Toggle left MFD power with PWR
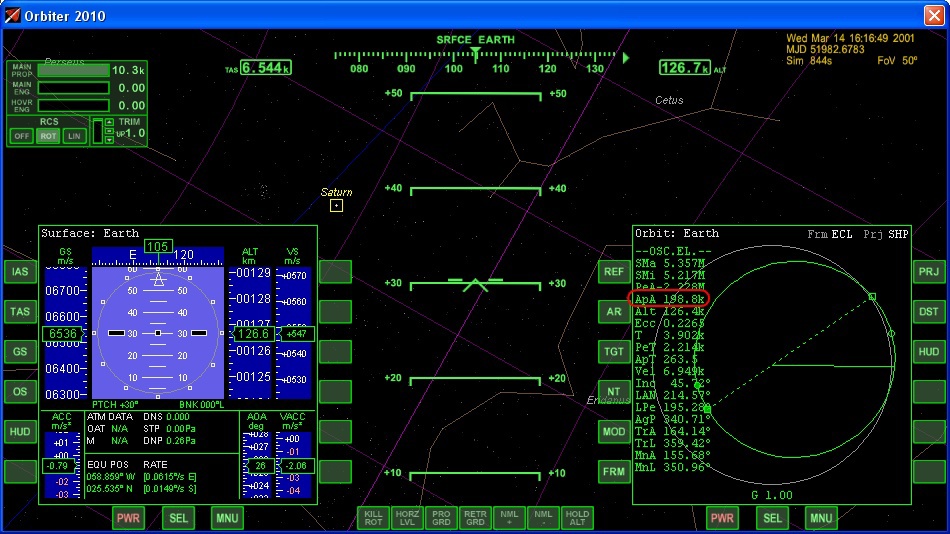Image resolution: width=950 pixels, height=534 pixels. [128, 518]
